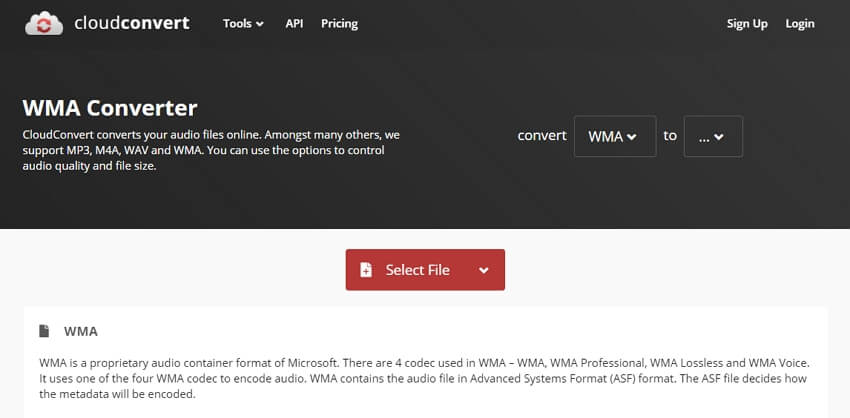Click the cloudconvert brand name text
The height and width of the screenshot is (418, 850).
point(132,23)
